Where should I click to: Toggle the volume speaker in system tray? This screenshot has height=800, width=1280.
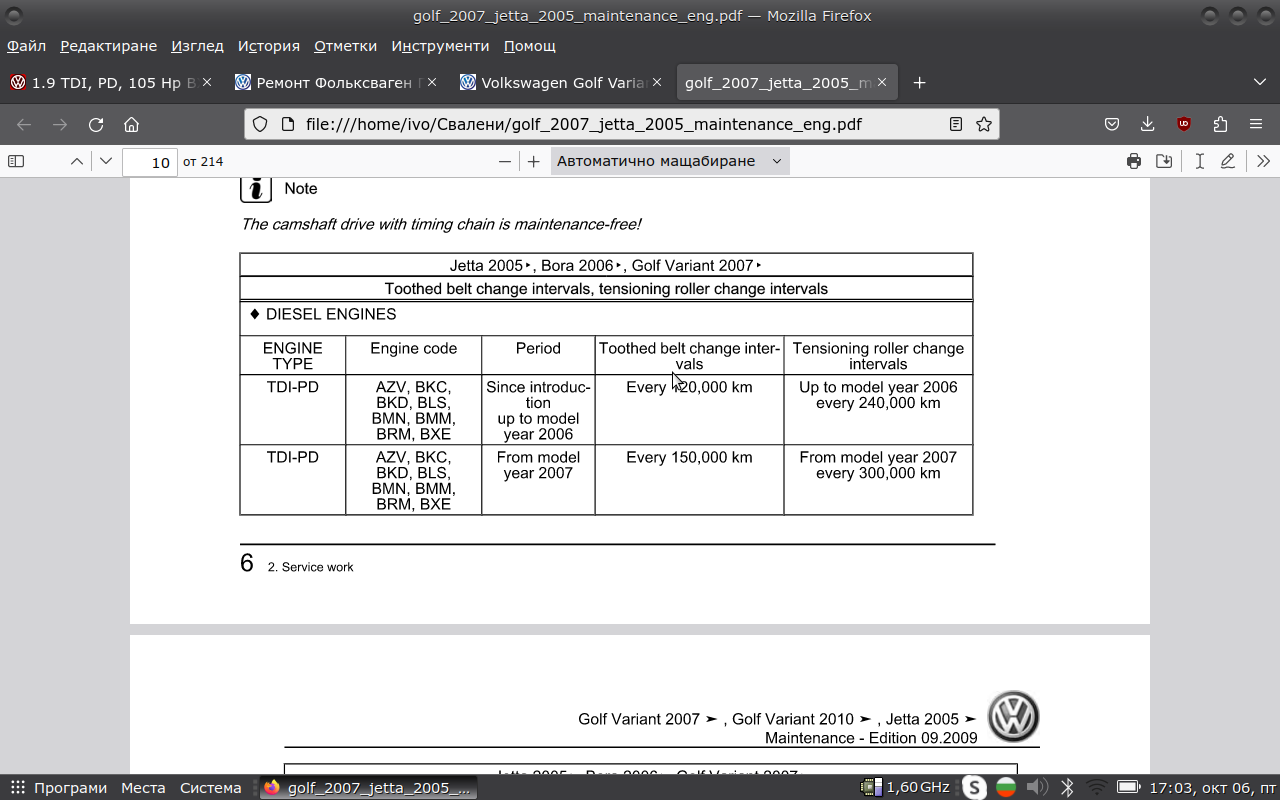tap(1037, 788)
